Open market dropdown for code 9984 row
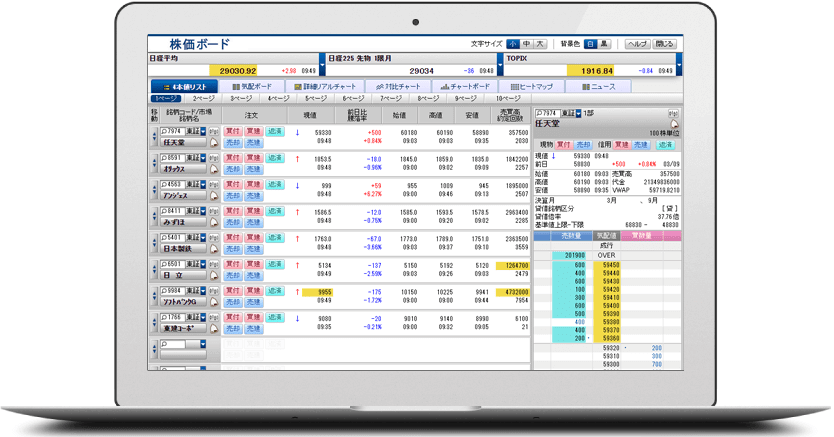Screen dimensions: 834x437 tap(203, 291)
